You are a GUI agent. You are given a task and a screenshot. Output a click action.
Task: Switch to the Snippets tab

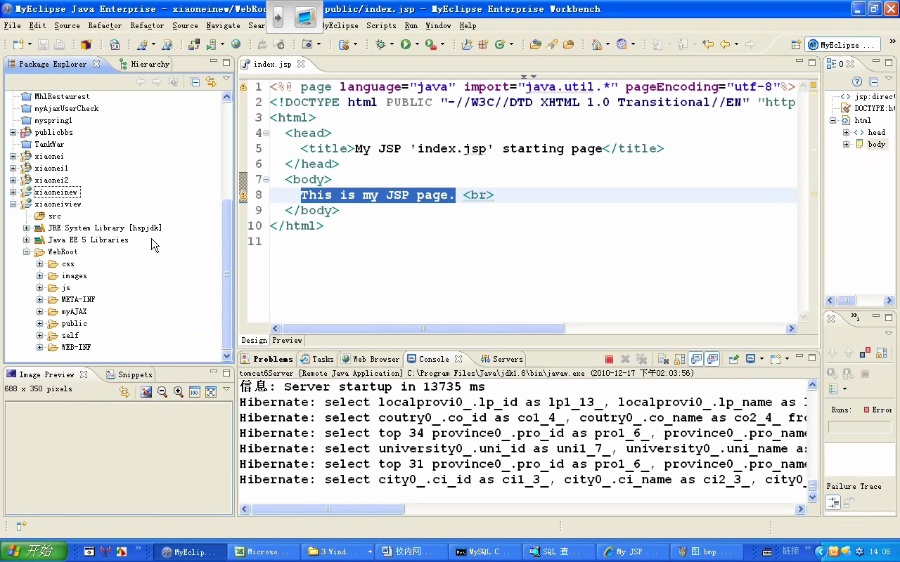click(x=130, y=374)
